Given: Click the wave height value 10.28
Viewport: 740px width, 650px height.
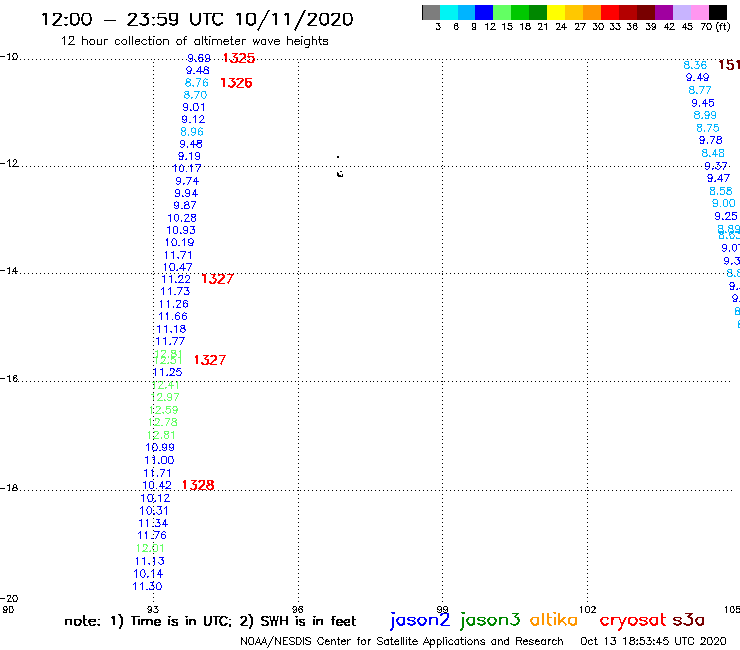Looking at the screenshot, I should pyautogui.click(x=182, y=218).
